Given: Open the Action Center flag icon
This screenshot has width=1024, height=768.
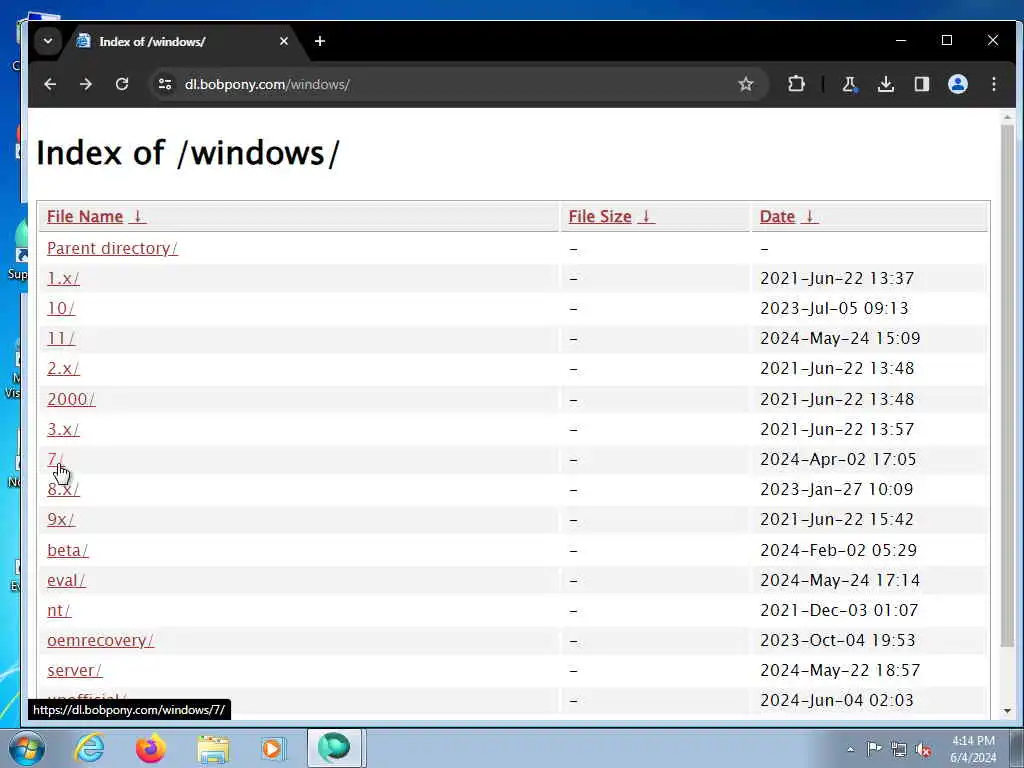Looking at the screenshot, I should 874,749.
